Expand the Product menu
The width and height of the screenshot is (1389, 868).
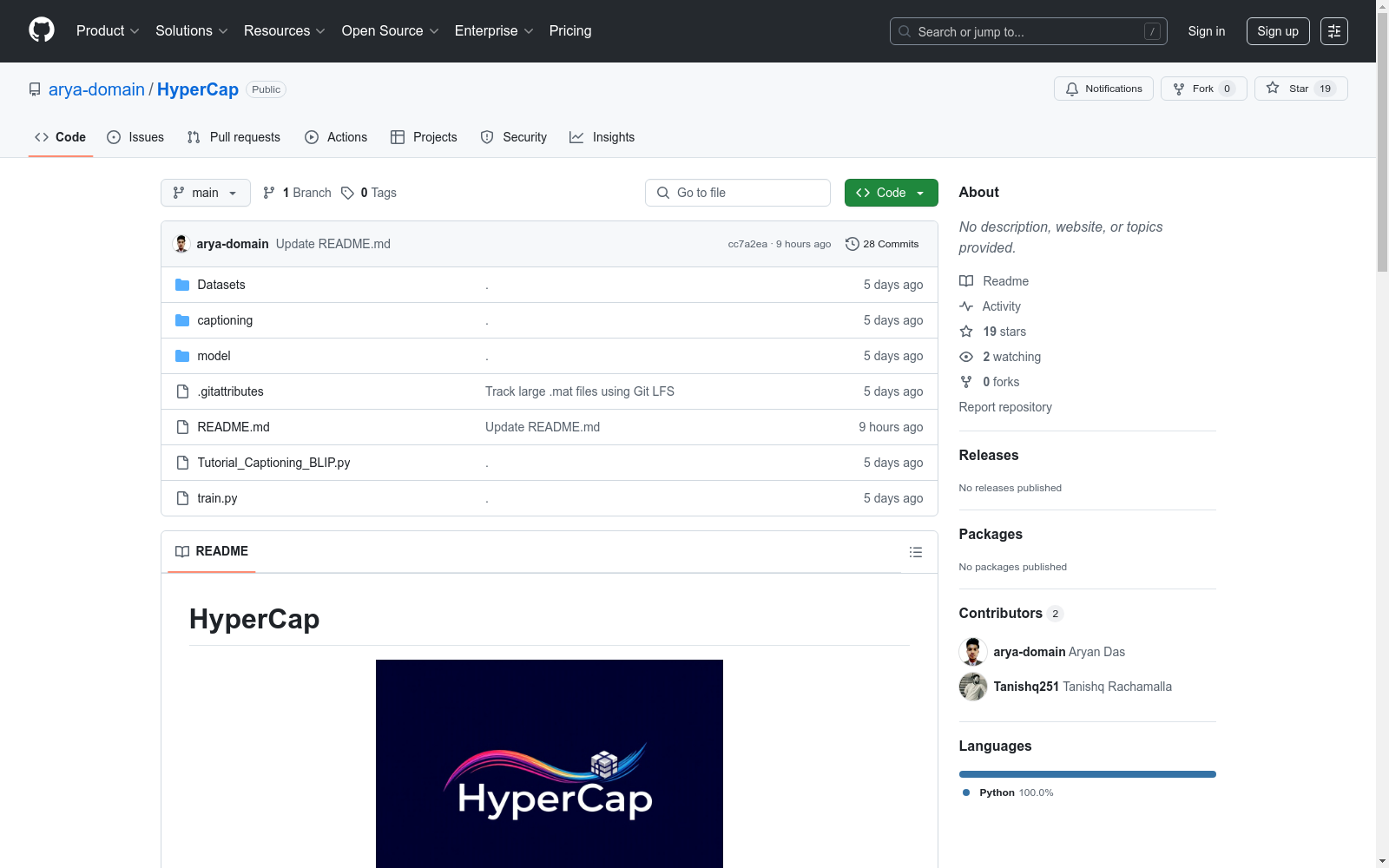tap(107, 31)
